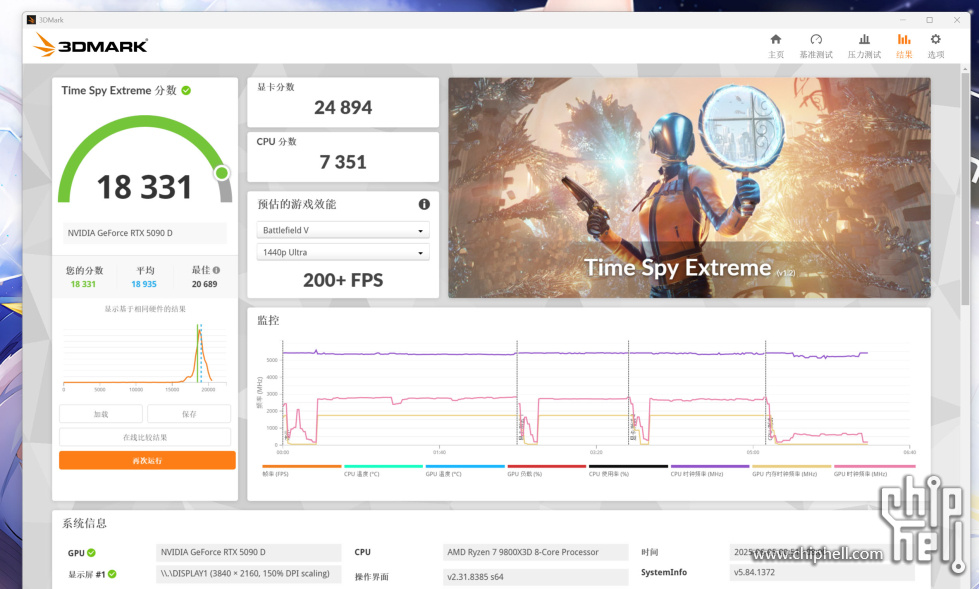Click the 3DMark app icon in the title bar
This screenshot has width=979, height=589.
click(31, 20)
